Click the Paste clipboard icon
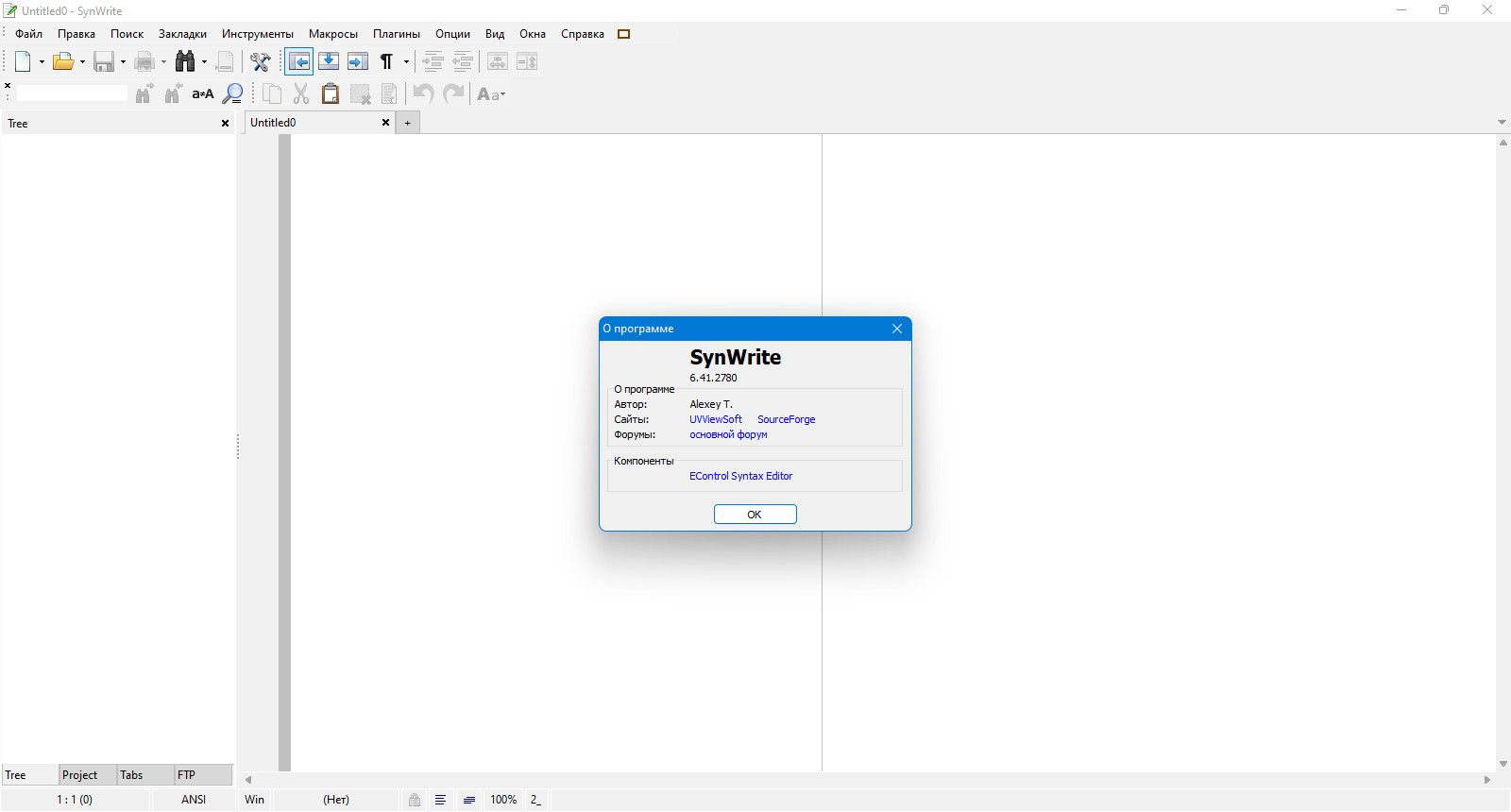 coord(330,93)
